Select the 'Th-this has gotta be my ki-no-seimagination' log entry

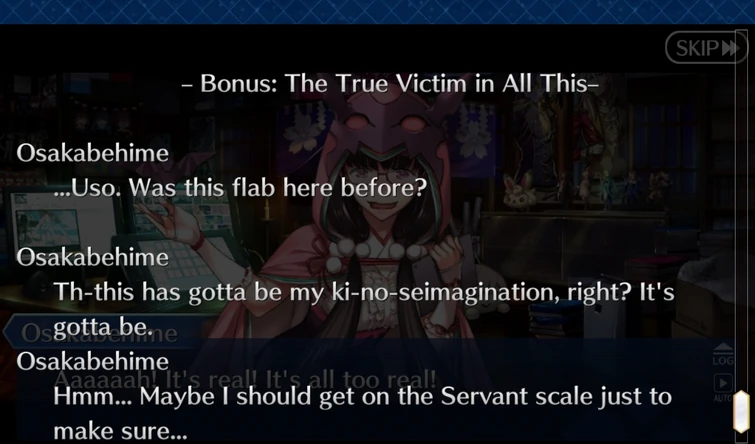click(x=364, y=309)
